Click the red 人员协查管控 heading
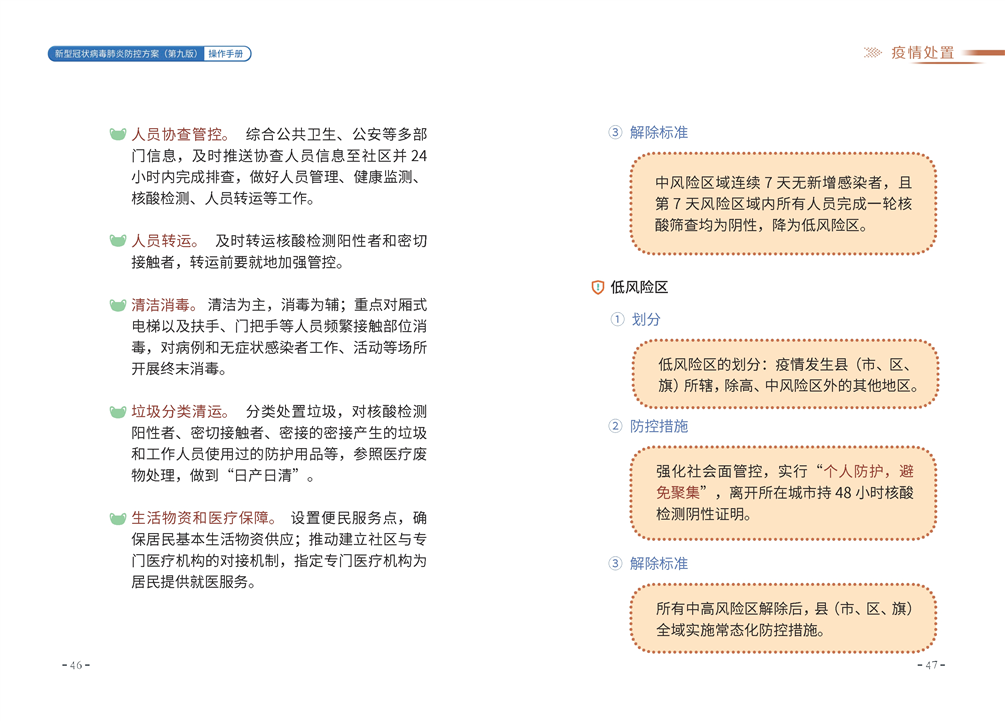 click(178, 134)
